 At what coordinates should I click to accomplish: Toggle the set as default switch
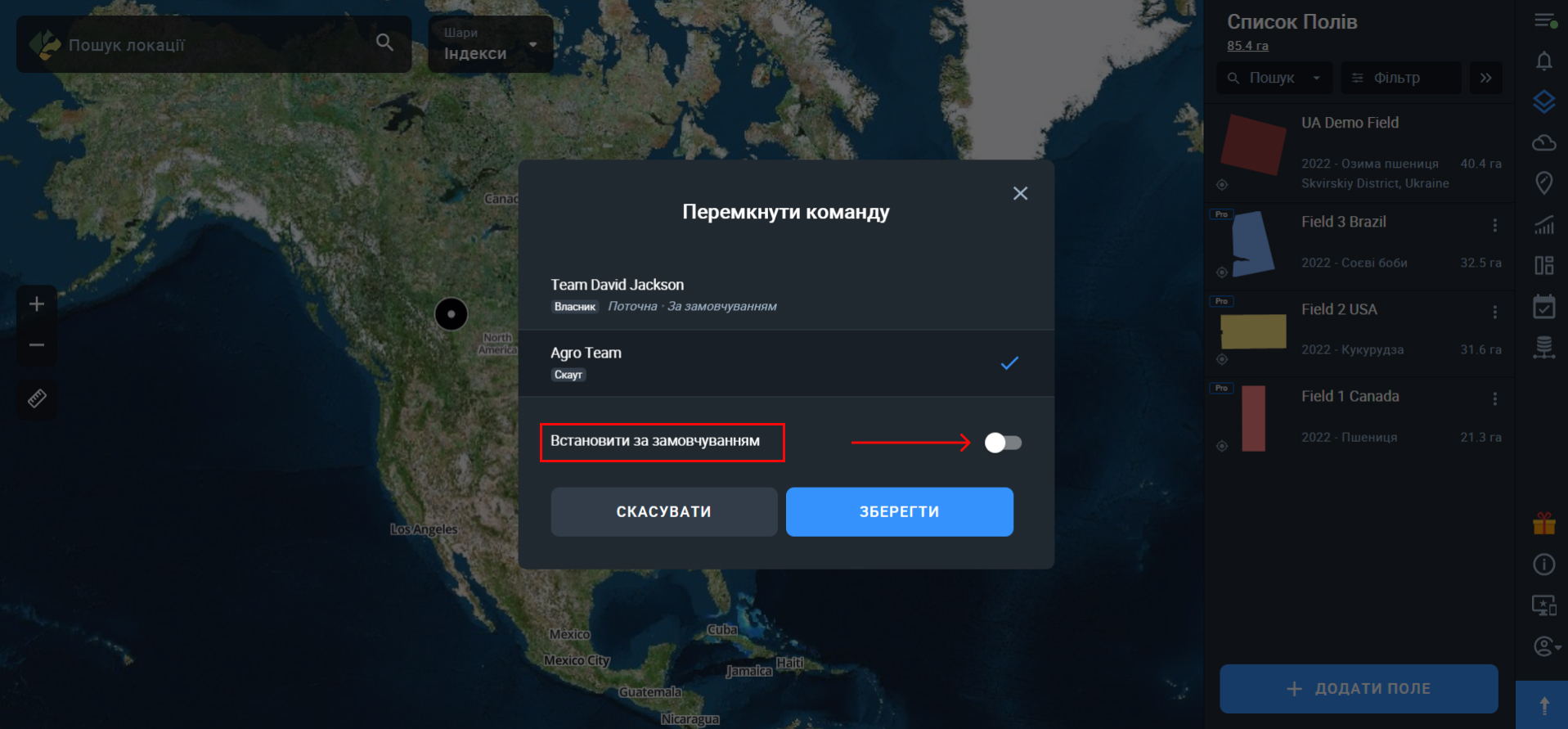coord(1003,443)
